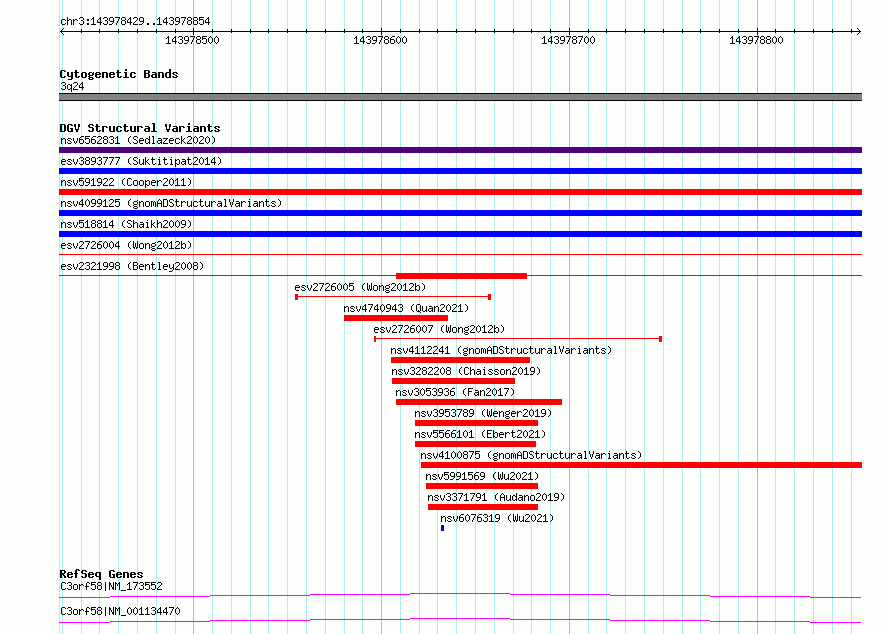This screenshot has width=890, height=634.
Task: Click the 143978700 ruler position label
Action: (568, 40)
